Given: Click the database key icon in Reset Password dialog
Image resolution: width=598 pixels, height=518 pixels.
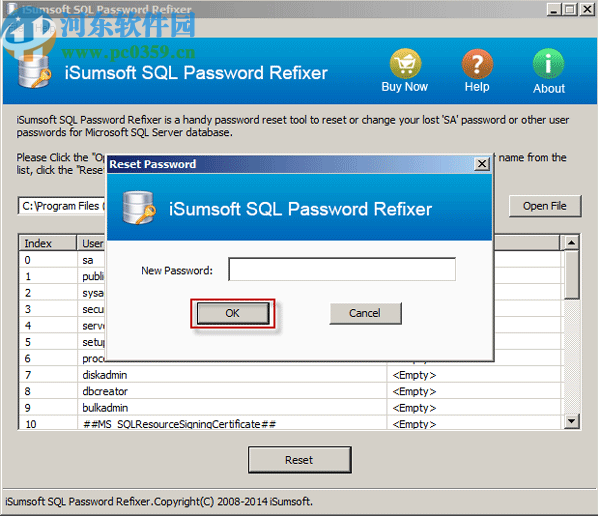Looking at the screenshot, I should coord(138,208).
